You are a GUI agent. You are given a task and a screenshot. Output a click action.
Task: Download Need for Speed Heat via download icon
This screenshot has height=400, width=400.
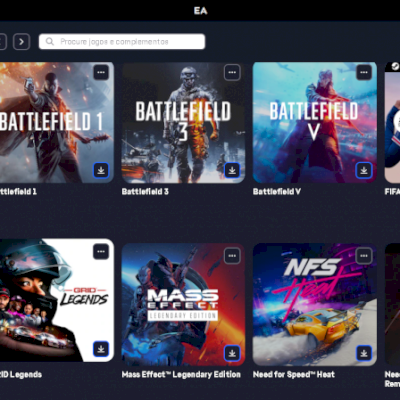point(364,353)
